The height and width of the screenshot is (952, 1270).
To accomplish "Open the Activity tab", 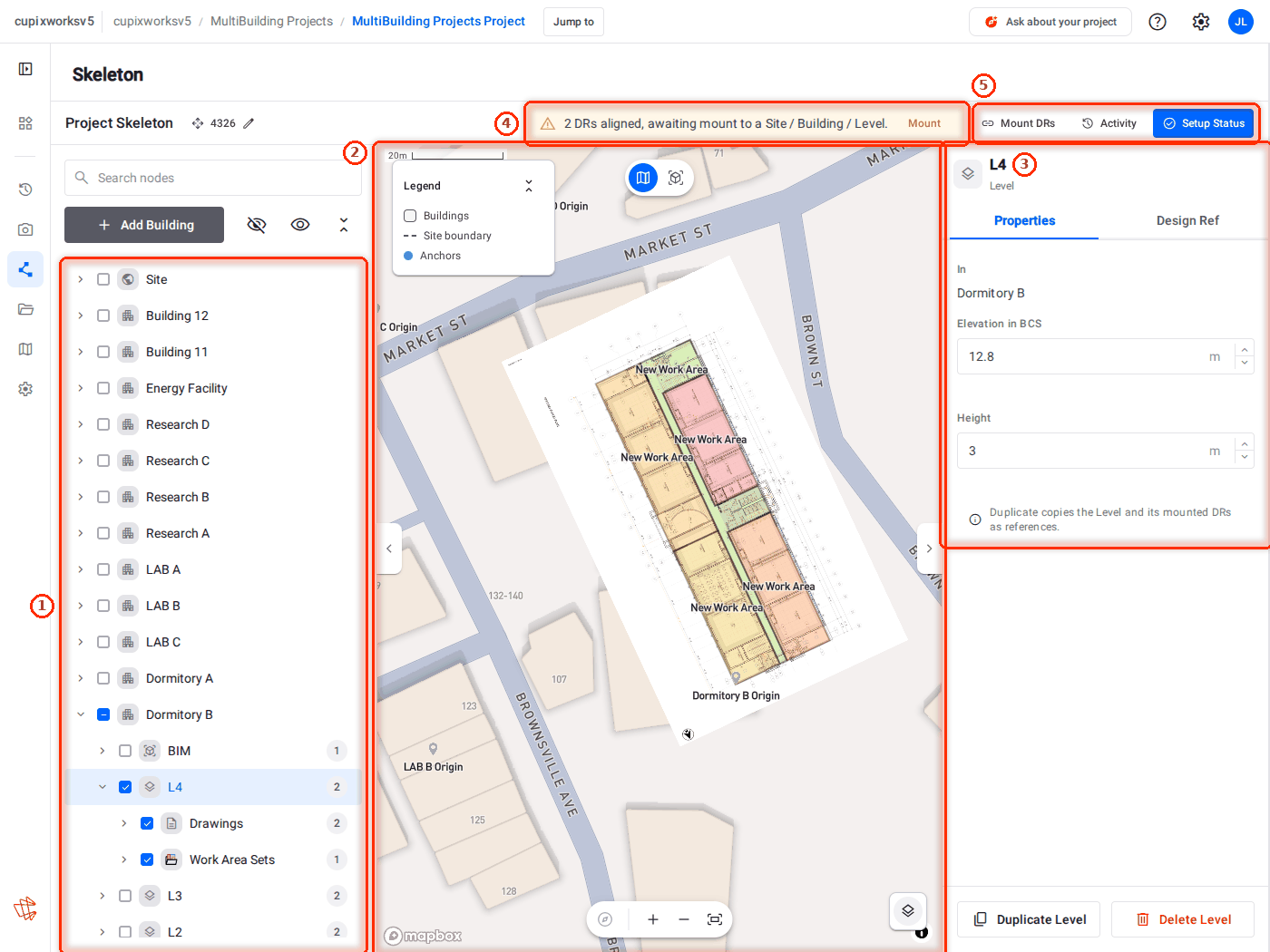I will pos(1109,123).
